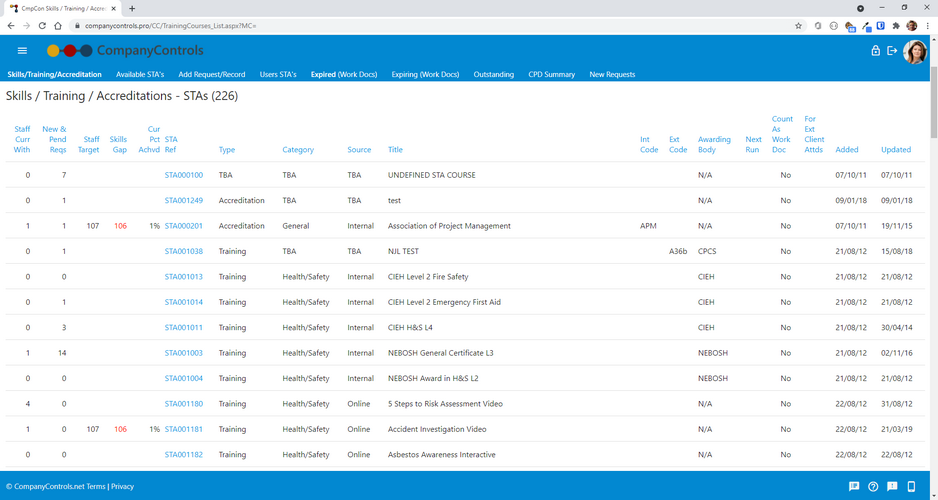Viewport: 938px width, 500px height.
Task: Bookmark this page with the star icon
Action: click(x=798, y=26)
